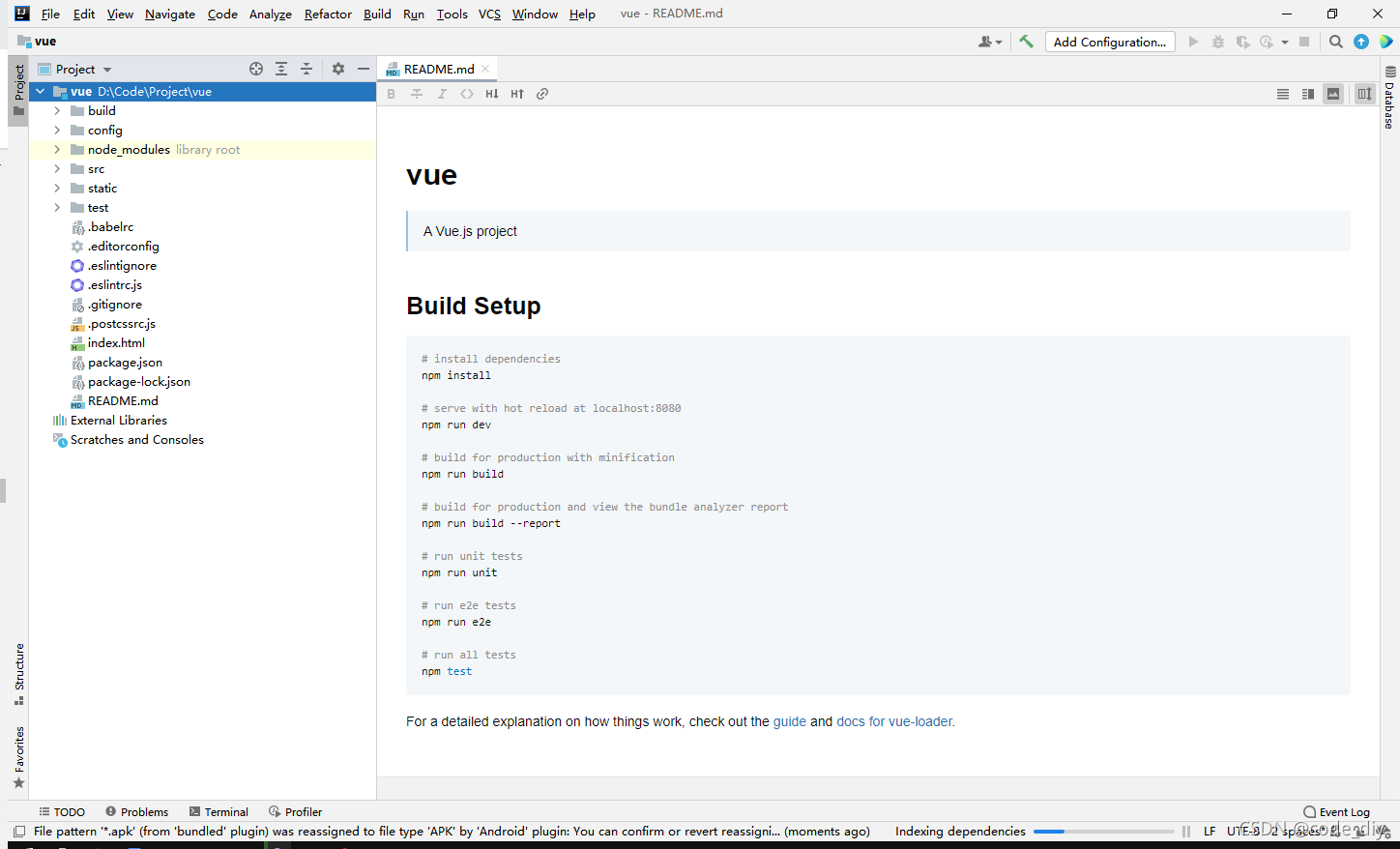The height and width of the screenshot is (849, 1400).
Task: Close the README.md editor tab
Action: 485,69
